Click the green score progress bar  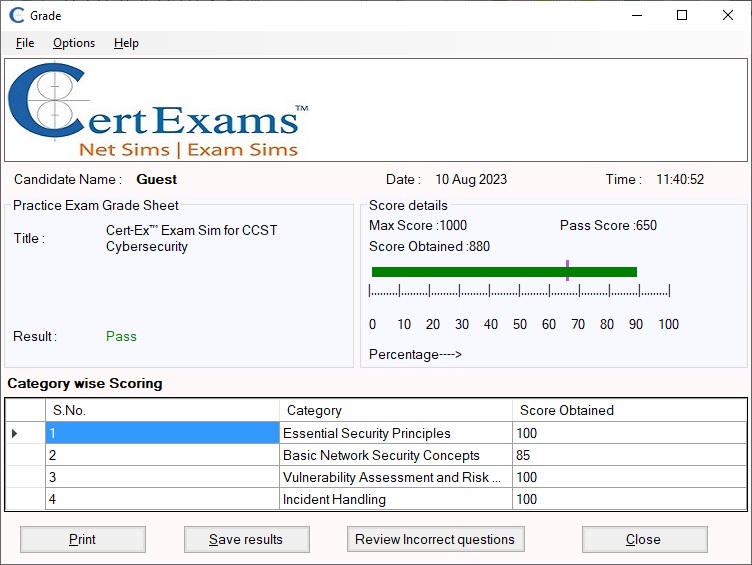(503, 271)
